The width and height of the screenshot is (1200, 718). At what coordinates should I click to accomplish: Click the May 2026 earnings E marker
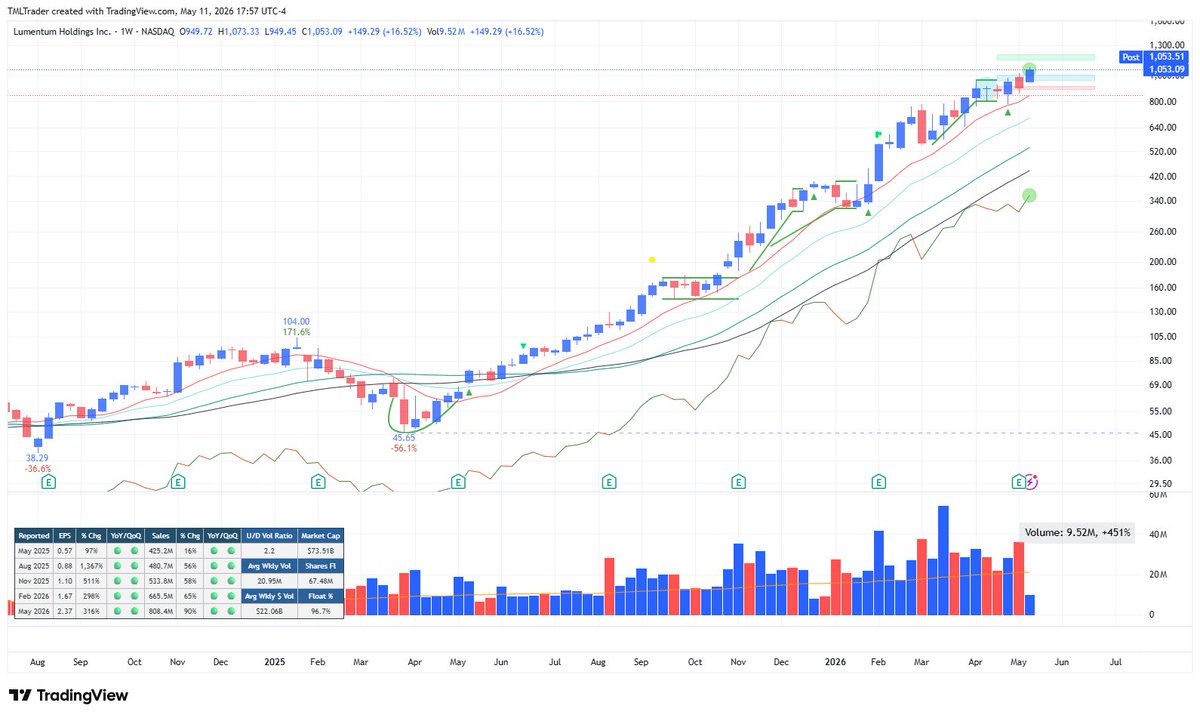click(x=1019, y=482)
